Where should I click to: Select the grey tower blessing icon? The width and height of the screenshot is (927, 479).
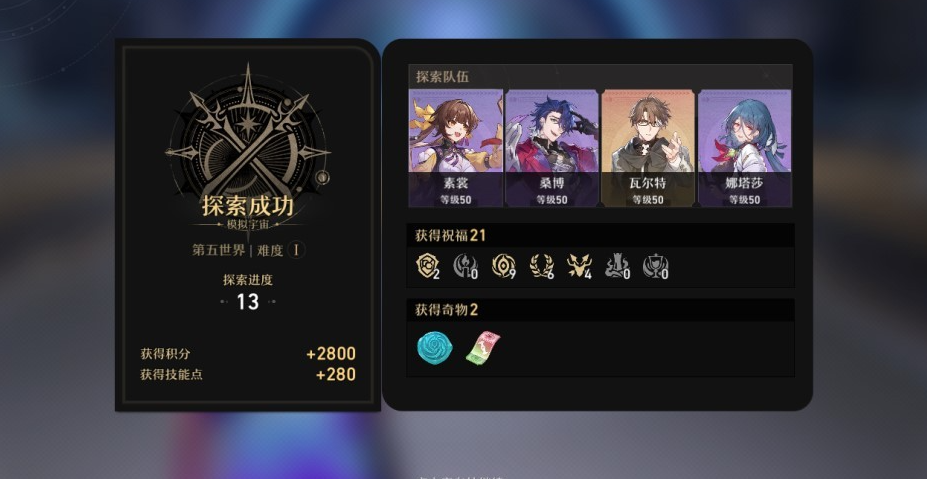(x=617, y=266)
